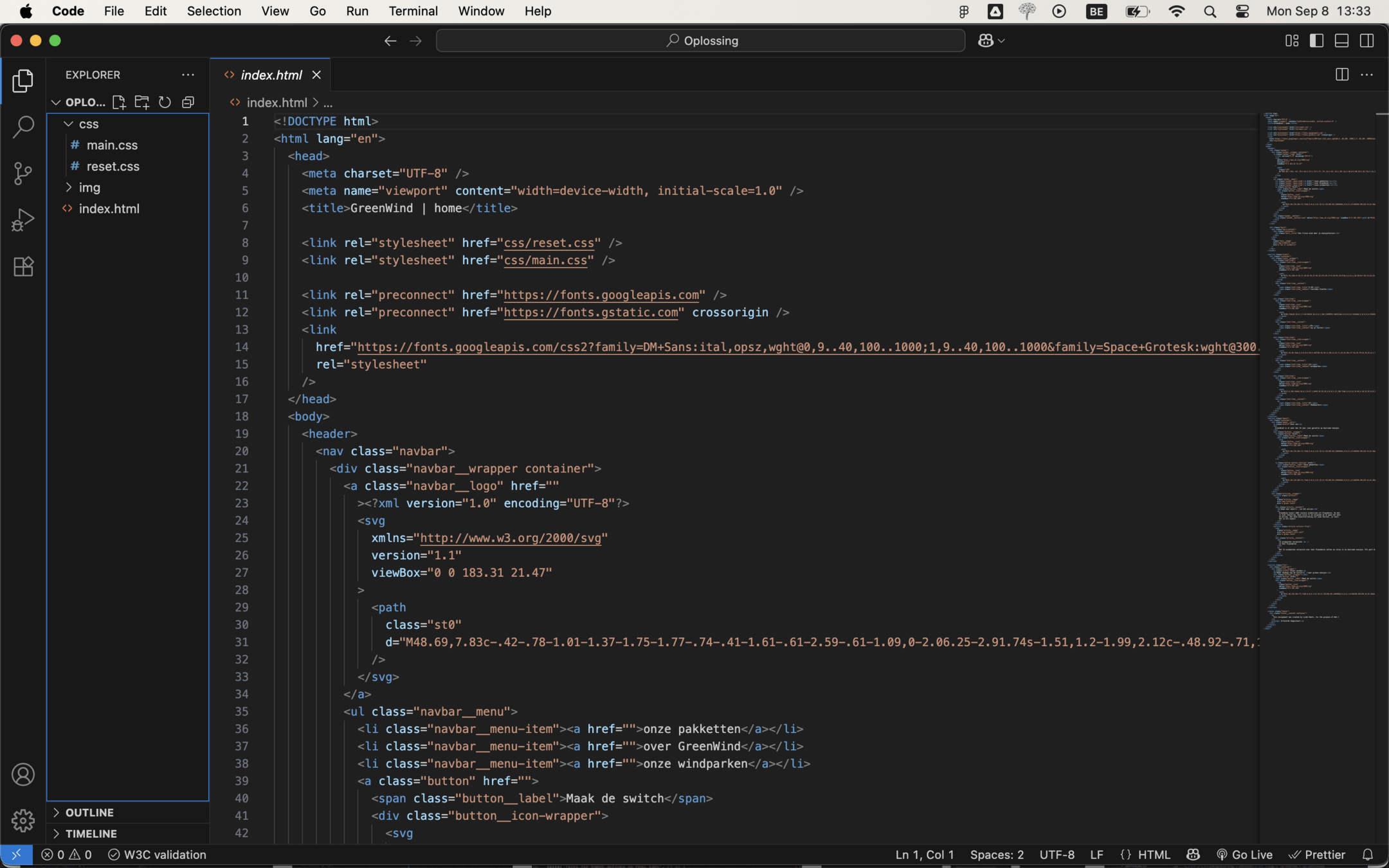This screenshot has height=868, width=1389.
Task: Open Run and Debug view
Action: click(x=23, y=220)
